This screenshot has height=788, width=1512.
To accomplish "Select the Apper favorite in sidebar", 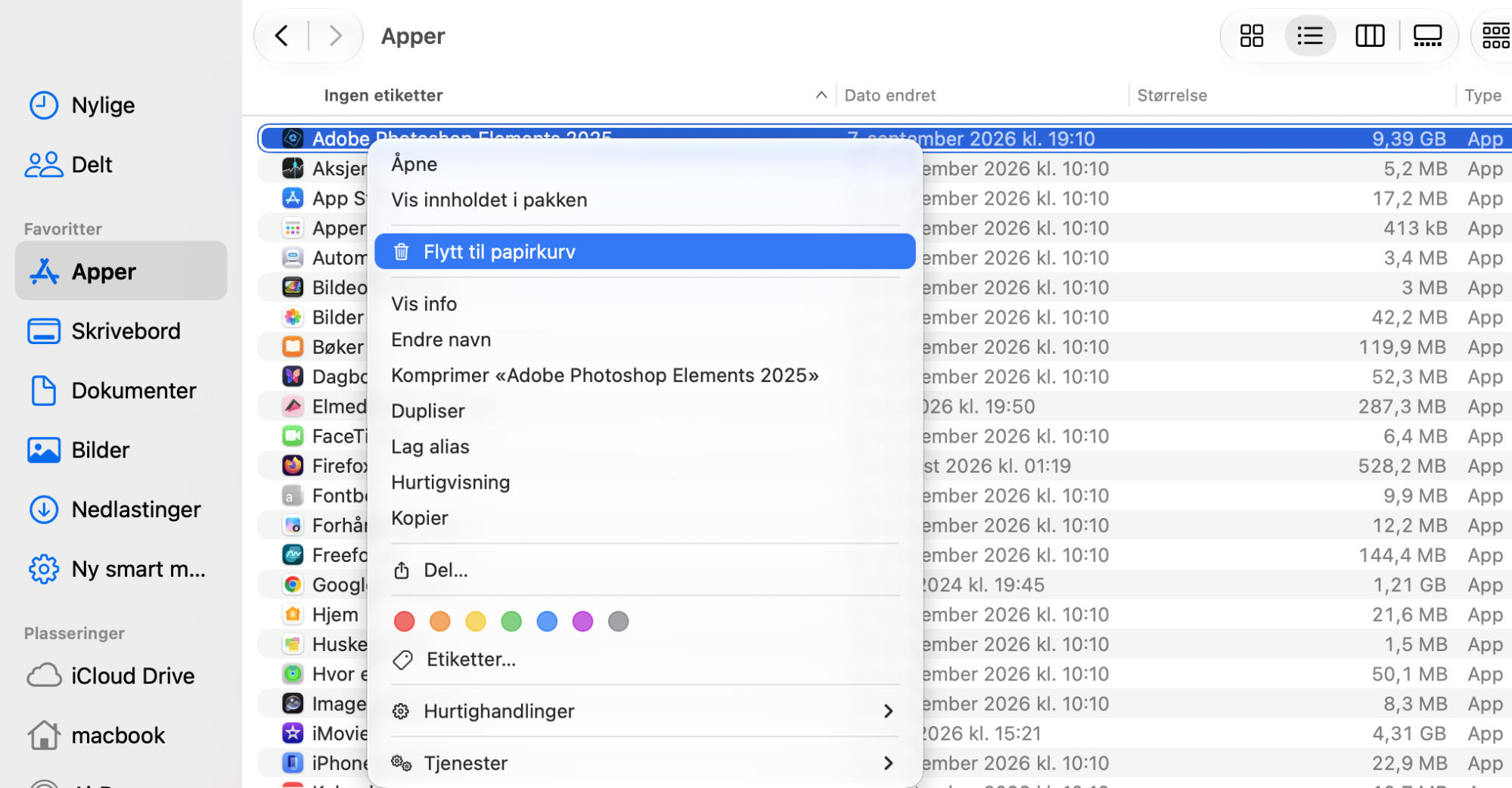I will coord(121,271).
